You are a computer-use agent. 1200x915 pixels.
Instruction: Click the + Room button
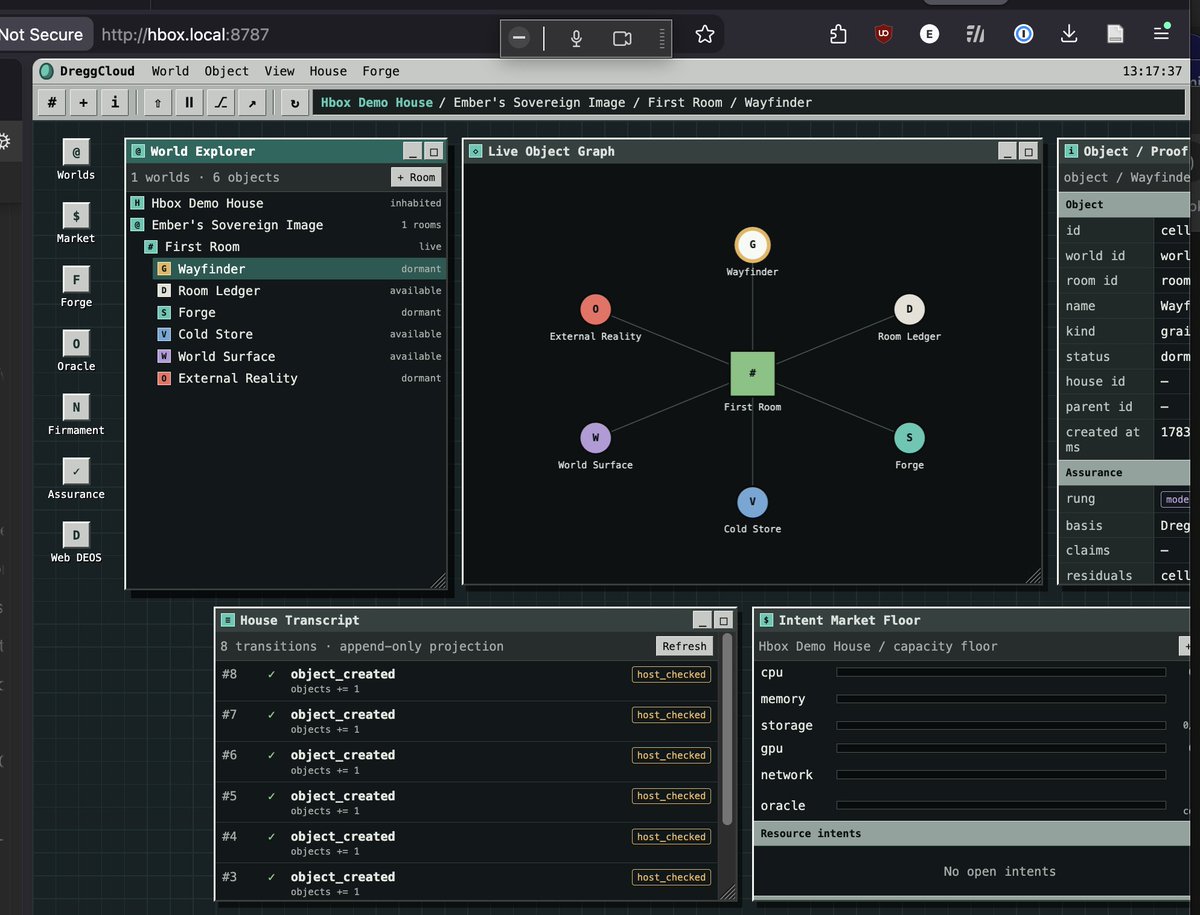(416, 177)
